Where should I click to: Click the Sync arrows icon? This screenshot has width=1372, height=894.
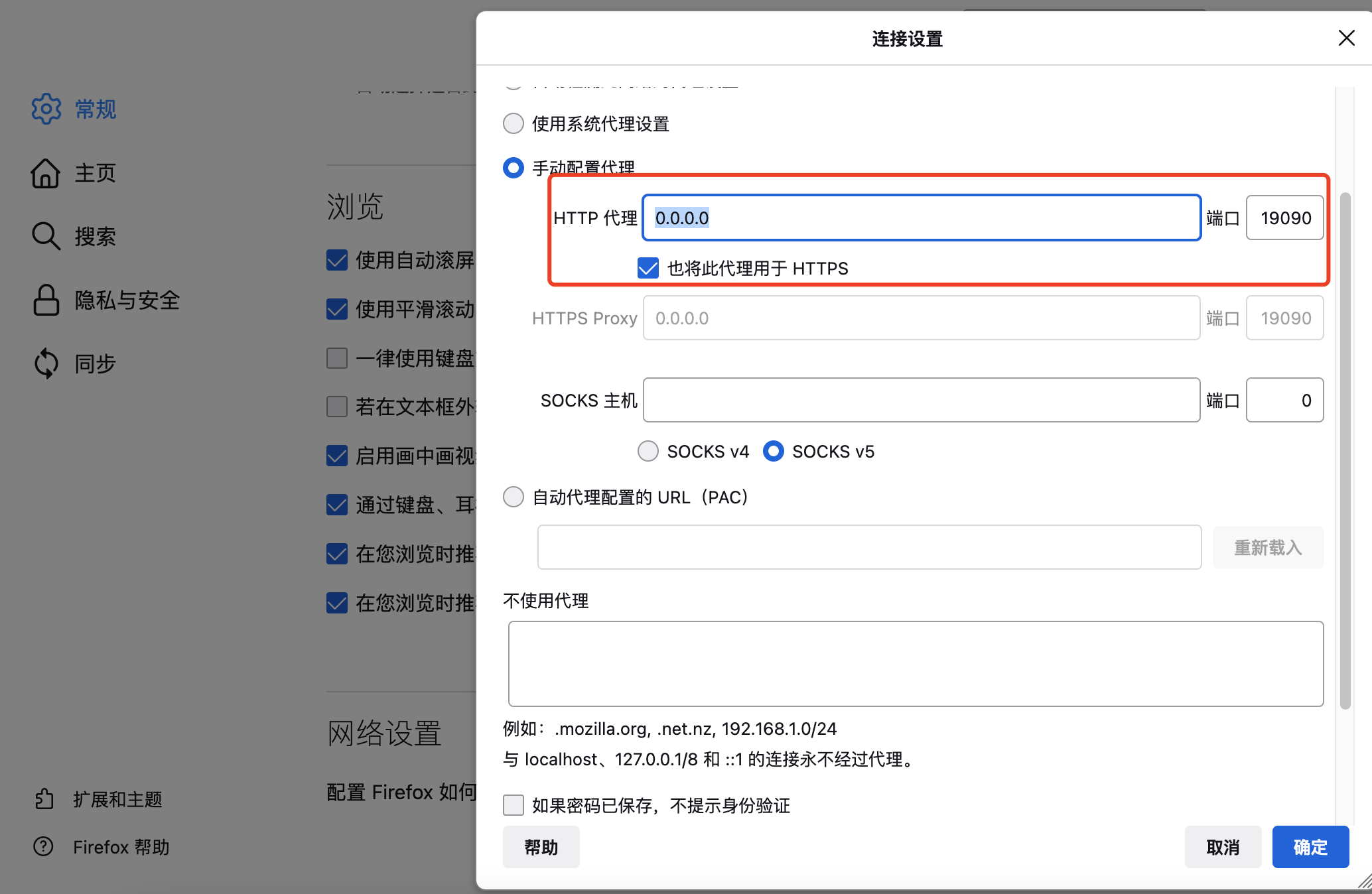46,363
